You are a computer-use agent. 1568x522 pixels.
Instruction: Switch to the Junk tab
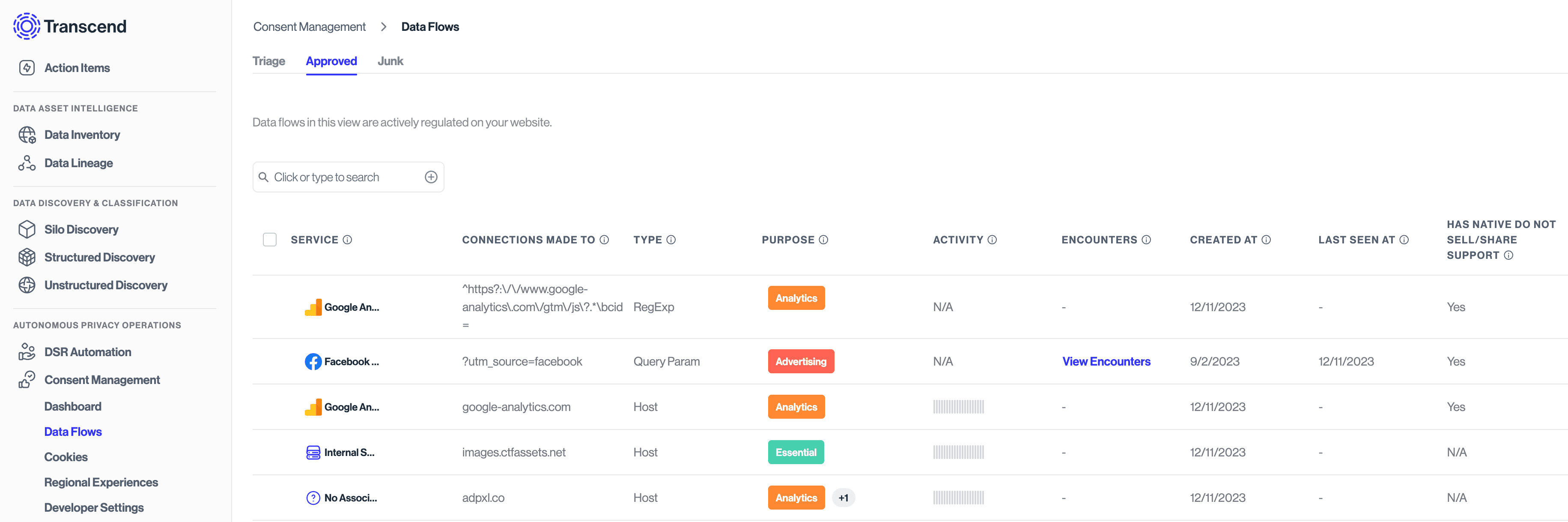point(390,61)
